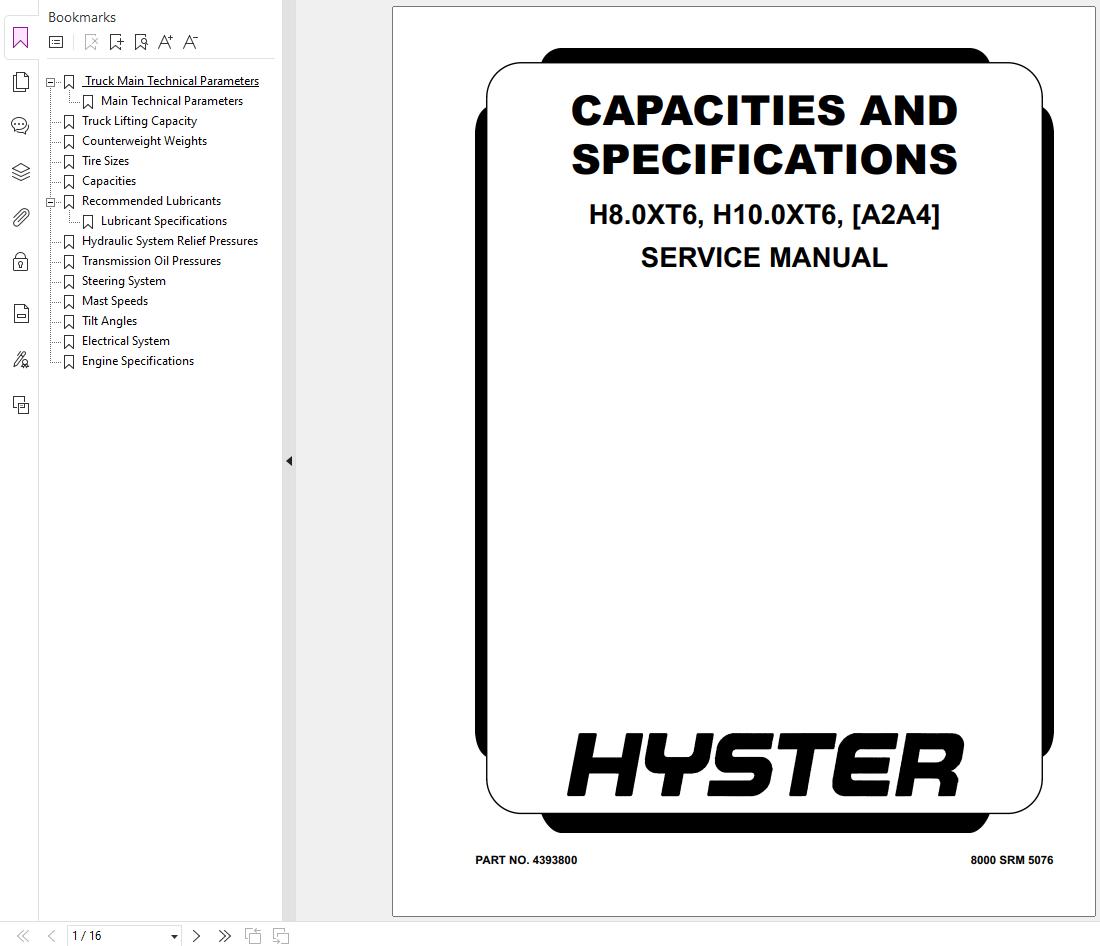Viewport: 1100px width, 946px height.
Task: Collapse the Truck Main Technical Parameters bookmark
Action: coord(50,81)
